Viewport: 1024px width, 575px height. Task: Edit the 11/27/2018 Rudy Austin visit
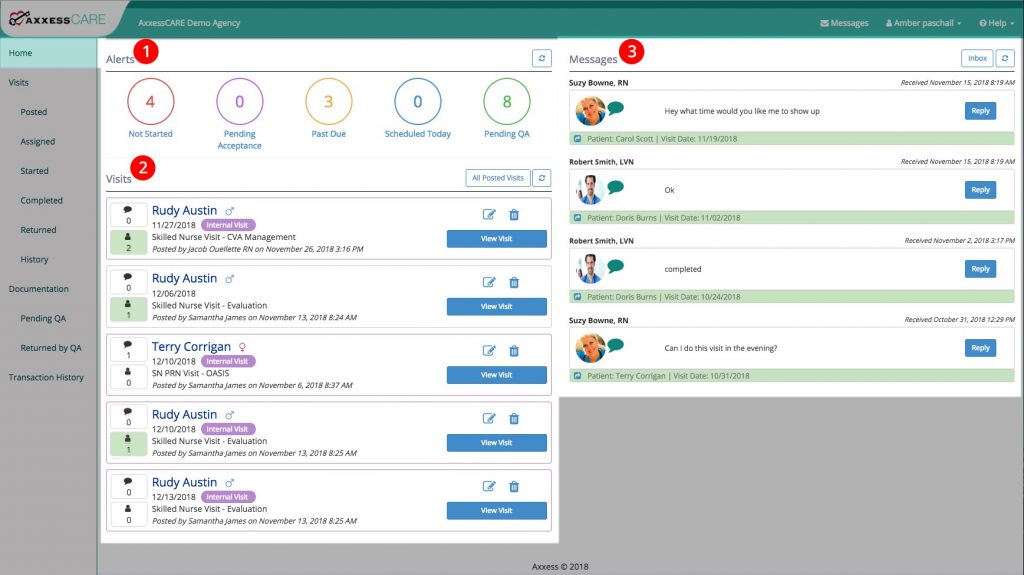pos(489,214)
